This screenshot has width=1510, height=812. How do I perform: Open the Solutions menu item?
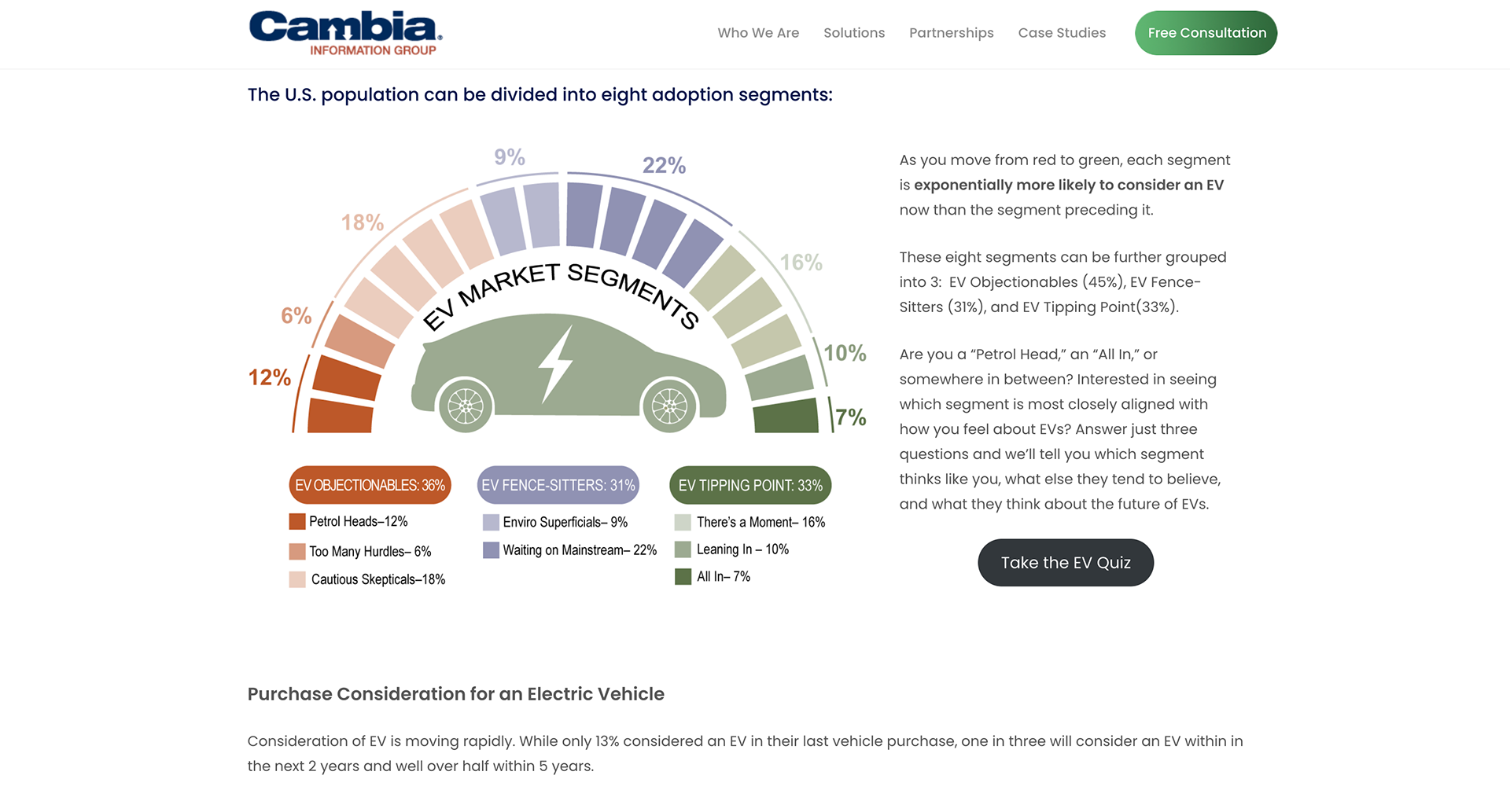tap(854, 33)
